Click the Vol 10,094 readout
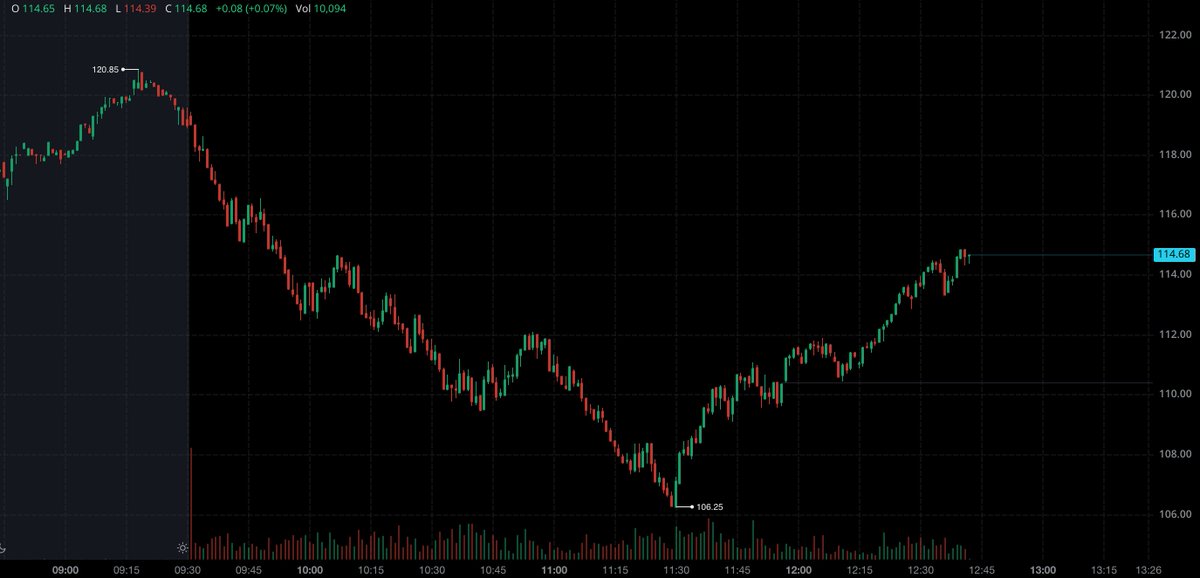 (322, 9)
